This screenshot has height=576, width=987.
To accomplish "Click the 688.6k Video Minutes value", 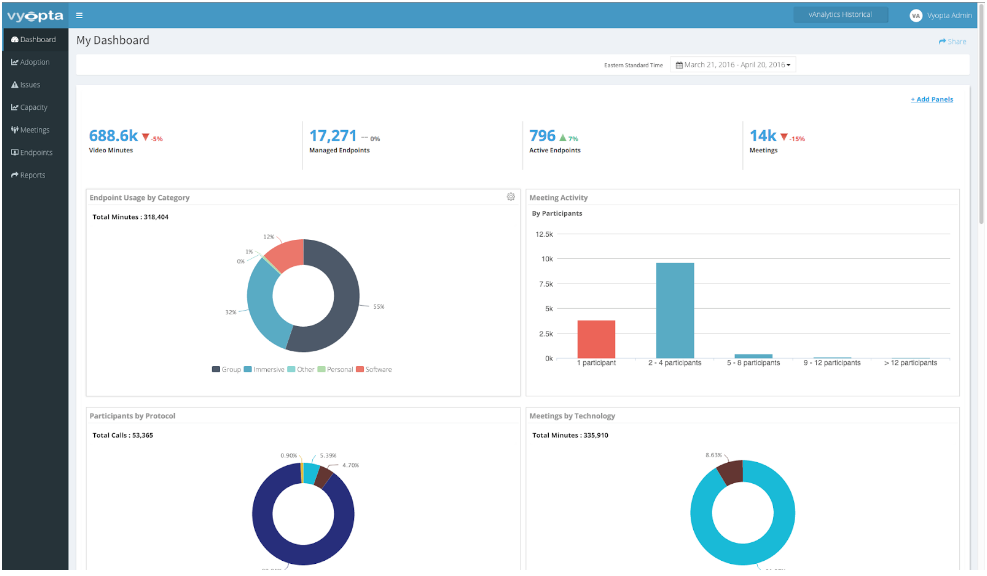I will (113, 135).
